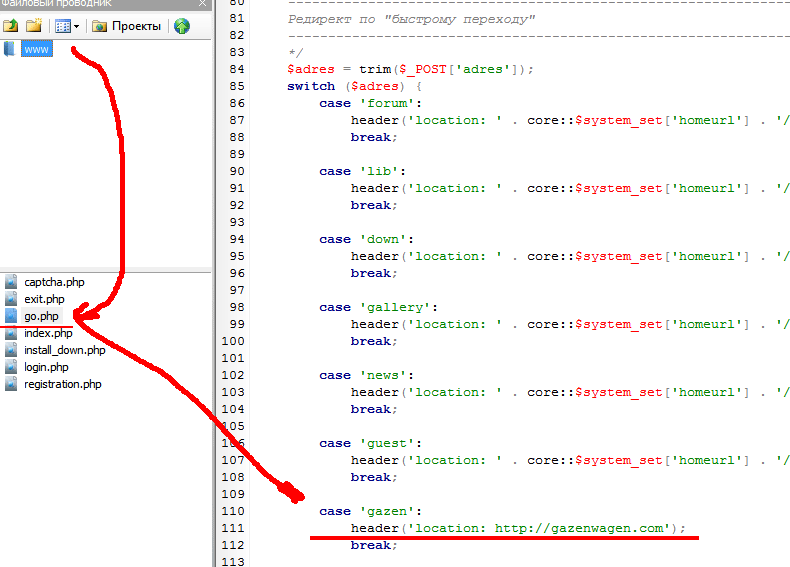
Task: Open install_down.php file
Action: (64, 350)
